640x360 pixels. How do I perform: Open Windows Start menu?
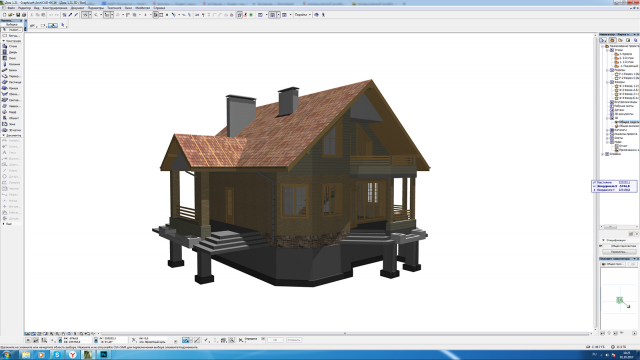(7, 355)
